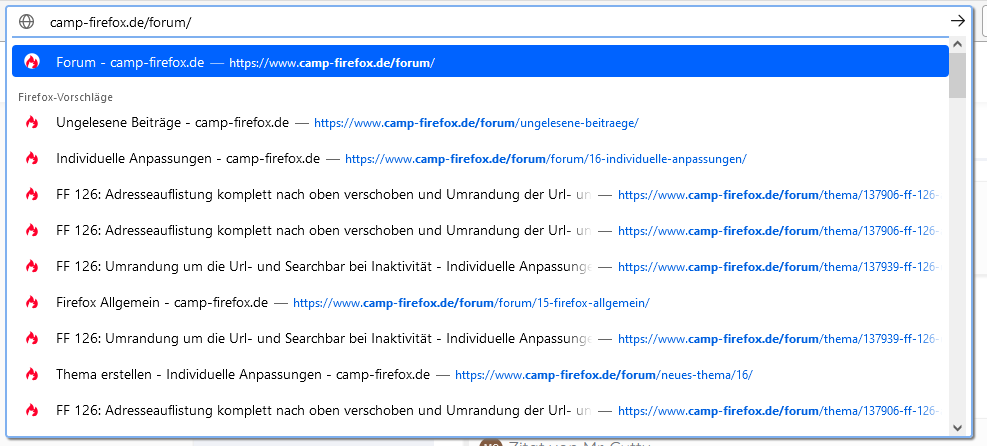Follow the 15-firefox-allgemein URL link
Screen dimensions: 987x446
pos(471,302)
